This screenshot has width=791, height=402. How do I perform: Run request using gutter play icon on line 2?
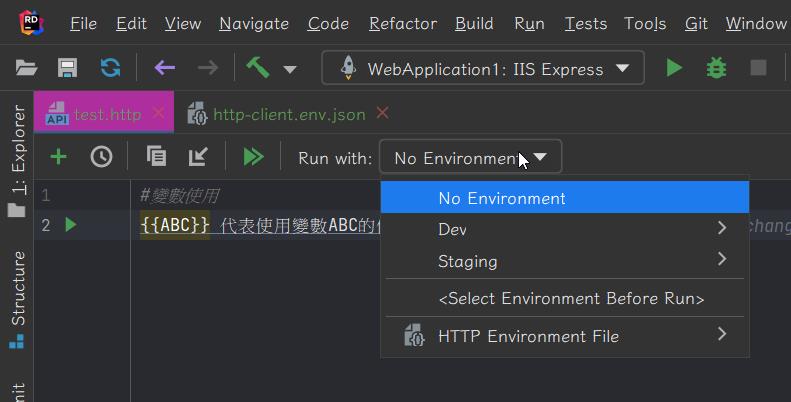pyautogui.click(x=71, y=224)
